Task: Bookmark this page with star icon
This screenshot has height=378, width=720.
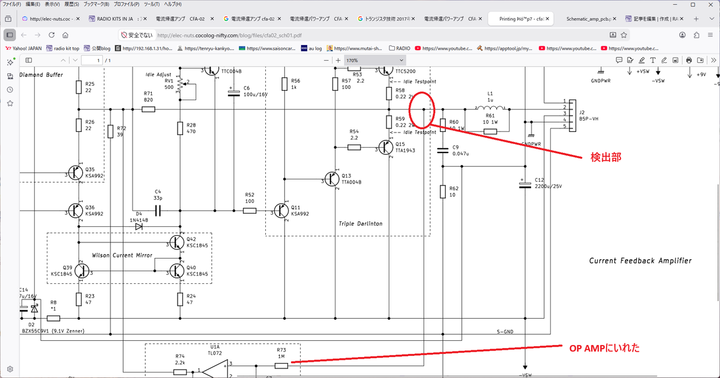Action: click(x=624, y=35)
